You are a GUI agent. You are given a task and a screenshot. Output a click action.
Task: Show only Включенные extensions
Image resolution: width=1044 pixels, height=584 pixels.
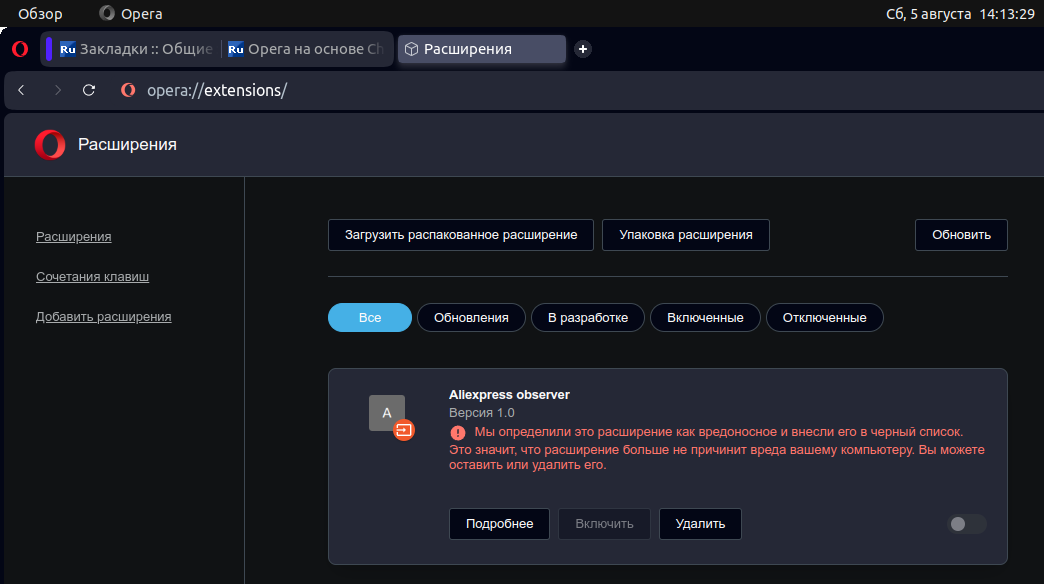point(705,318)
